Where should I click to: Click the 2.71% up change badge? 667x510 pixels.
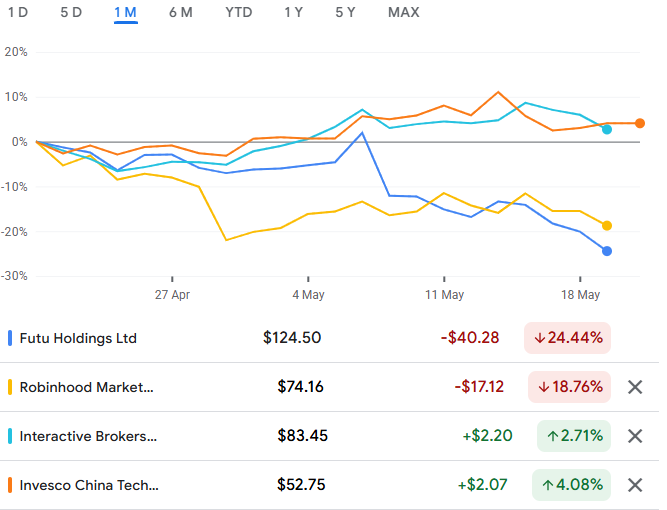pyautogui.click(x=574, y=436)
